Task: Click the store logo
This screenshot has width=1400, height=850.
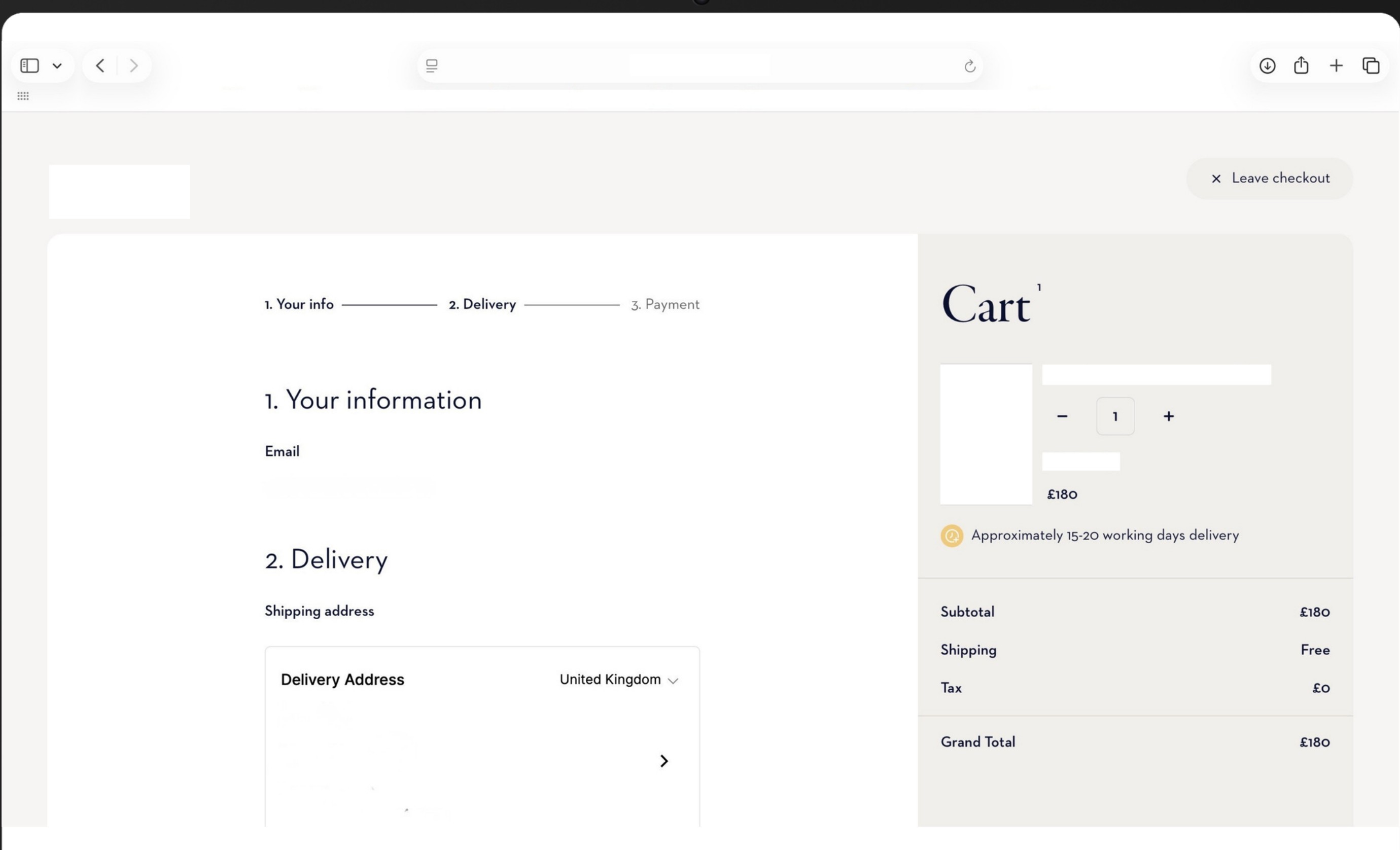Action: click(x=119, y=192)
